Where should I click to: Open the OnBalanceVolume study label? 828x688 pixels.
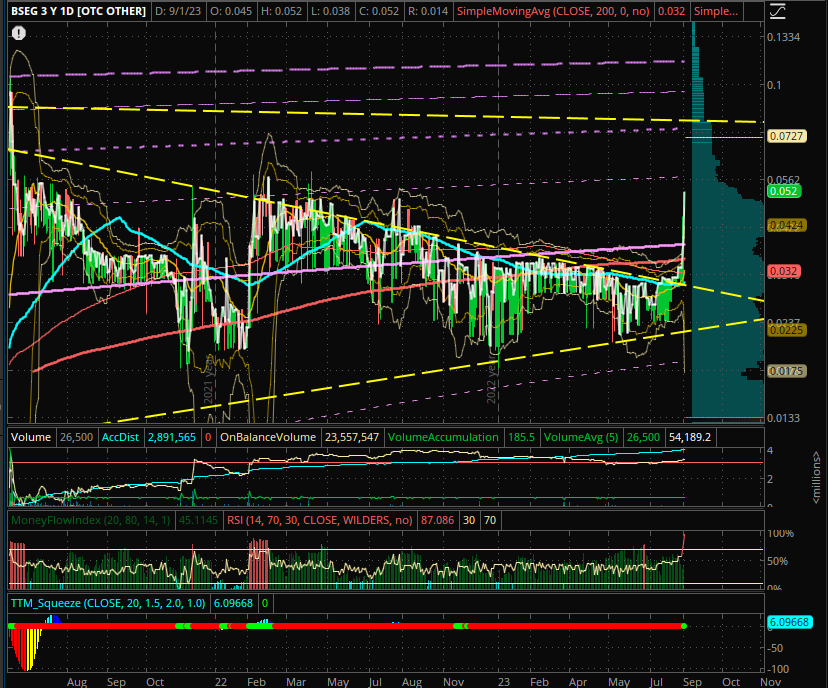(268, 437)
